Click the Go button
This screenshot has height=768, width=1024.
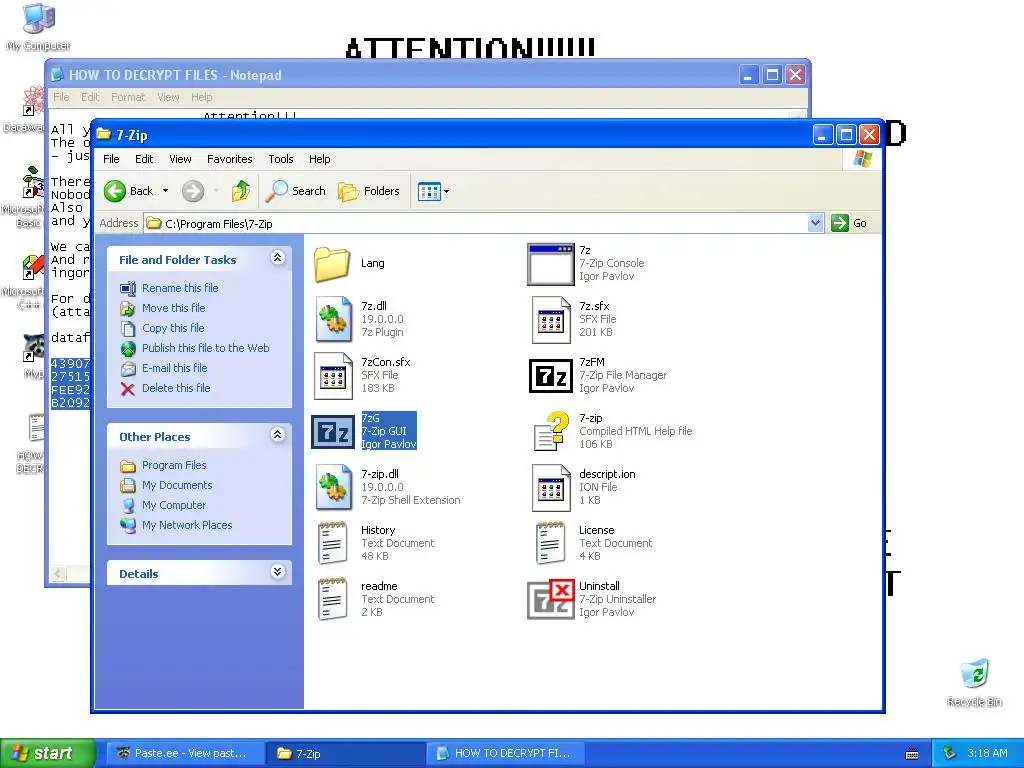coord(849,223)
